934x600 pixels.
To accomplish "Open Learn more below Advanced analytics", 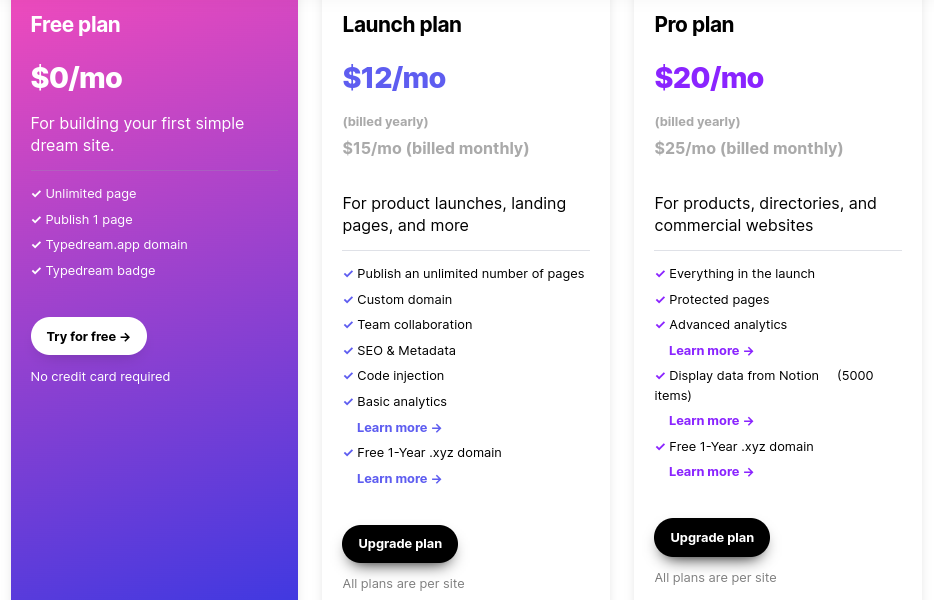I will pos(711,350).
